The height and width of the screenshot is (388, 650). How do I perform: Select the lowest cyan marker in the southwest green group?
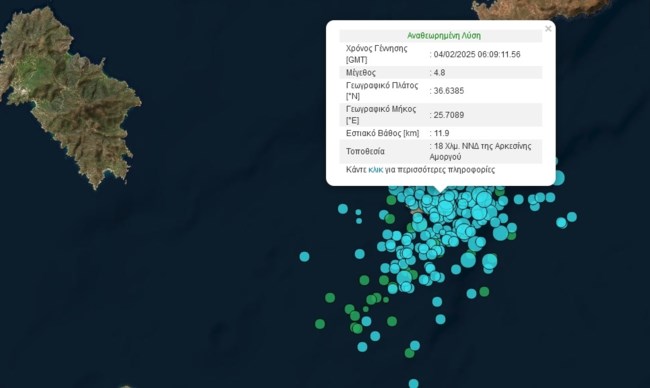pyautogui.click(x=362, y=347)
